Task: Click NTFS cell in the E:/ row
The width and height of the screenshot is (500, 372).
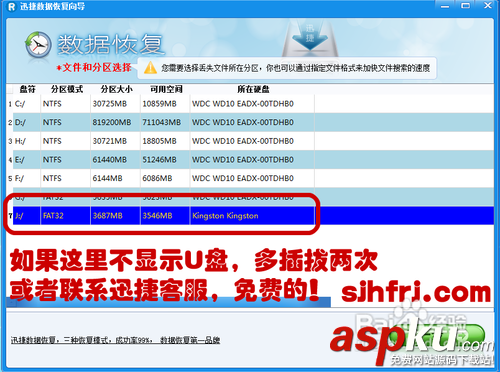Action: click(65, 160)
